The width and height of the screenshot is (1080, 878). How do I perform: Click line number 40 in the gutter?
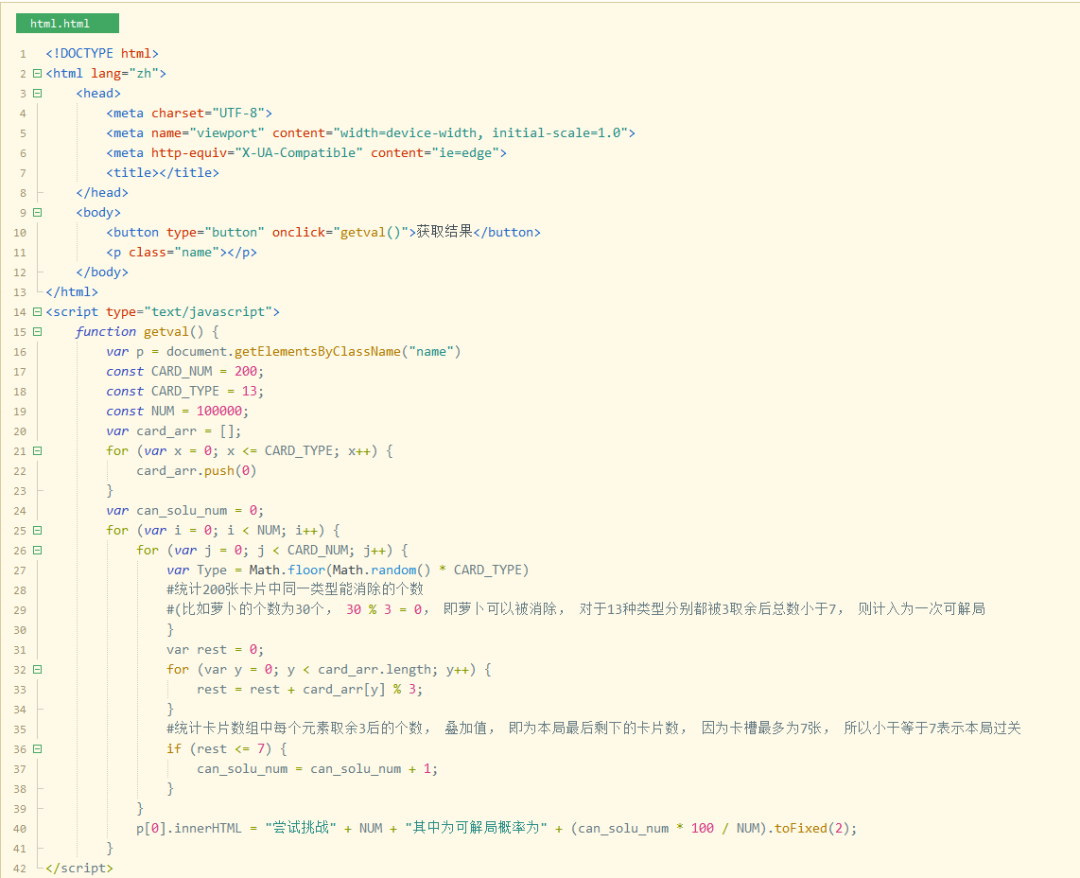pos(20,828)
